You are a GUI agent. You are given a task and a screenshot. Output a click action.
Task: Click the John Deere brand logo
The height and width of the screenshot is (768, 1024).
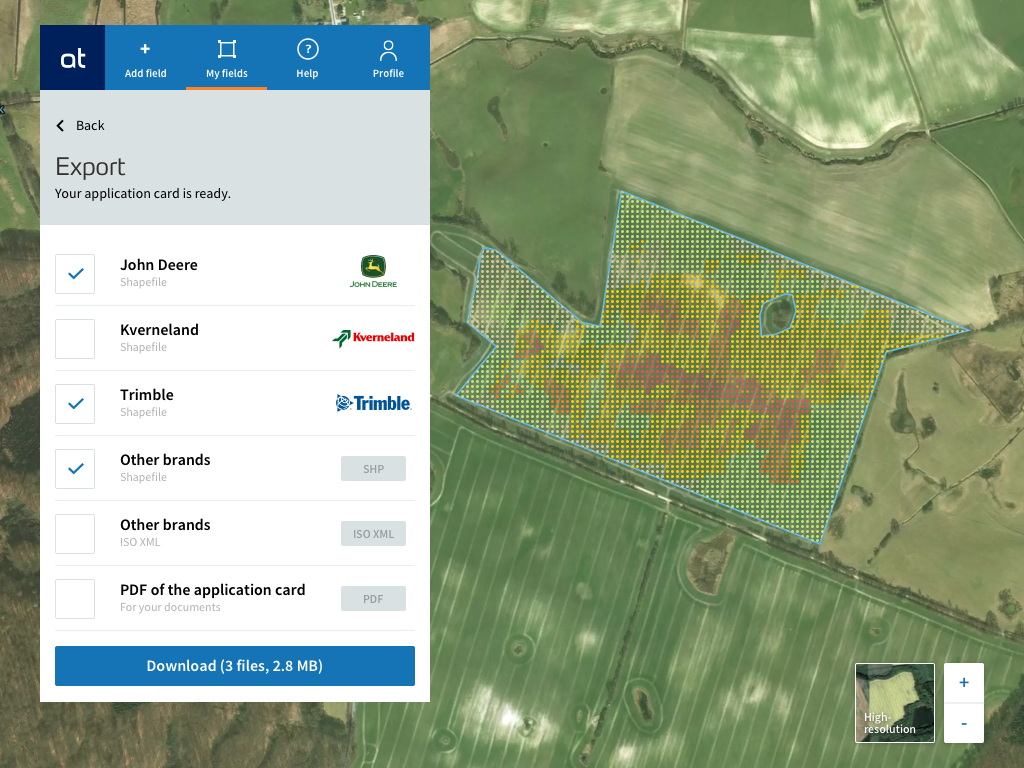click(373, 270)
